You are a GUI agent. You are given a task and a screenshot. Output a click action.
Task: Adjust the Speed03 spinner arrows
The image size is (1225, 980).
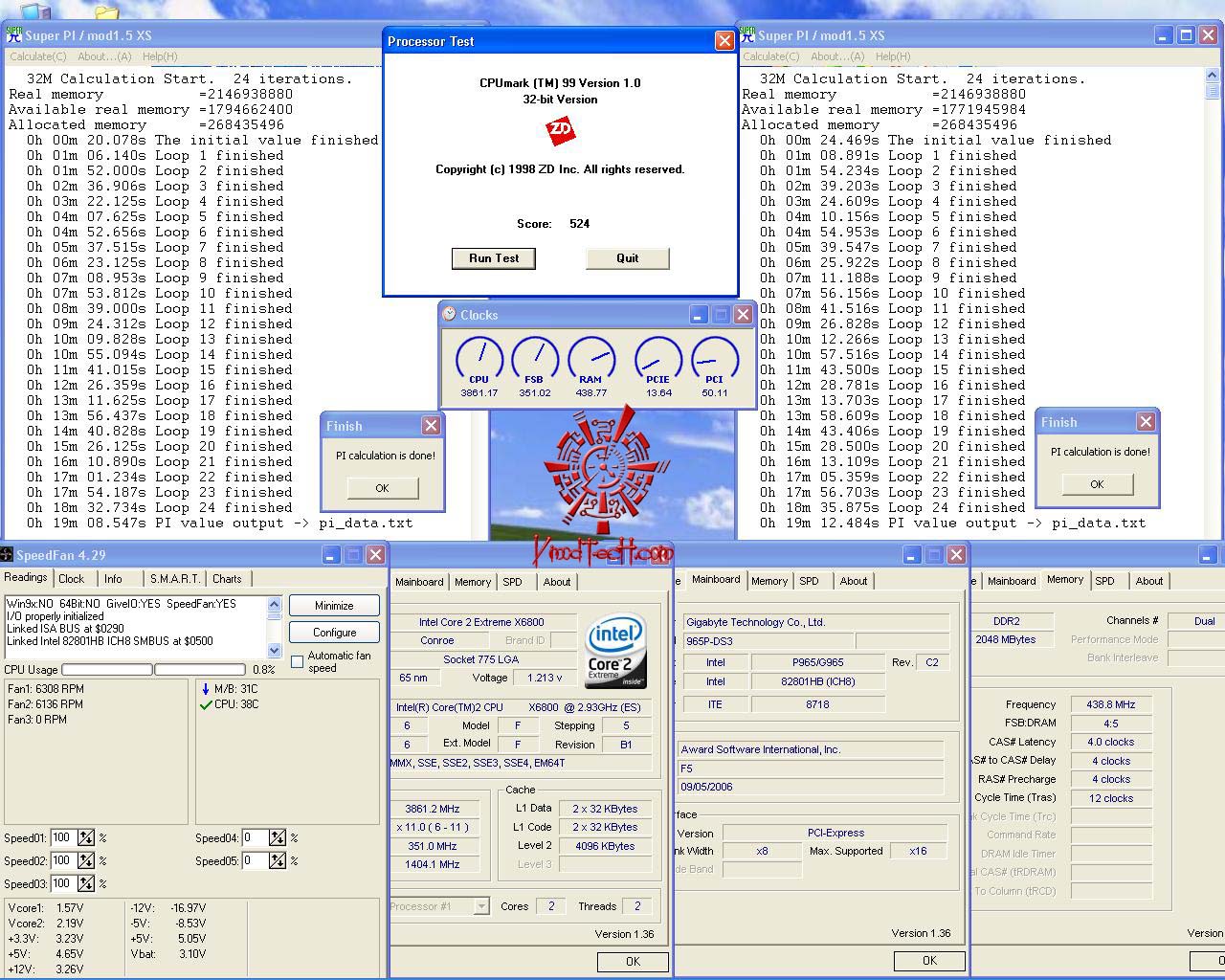pos(86,884)
